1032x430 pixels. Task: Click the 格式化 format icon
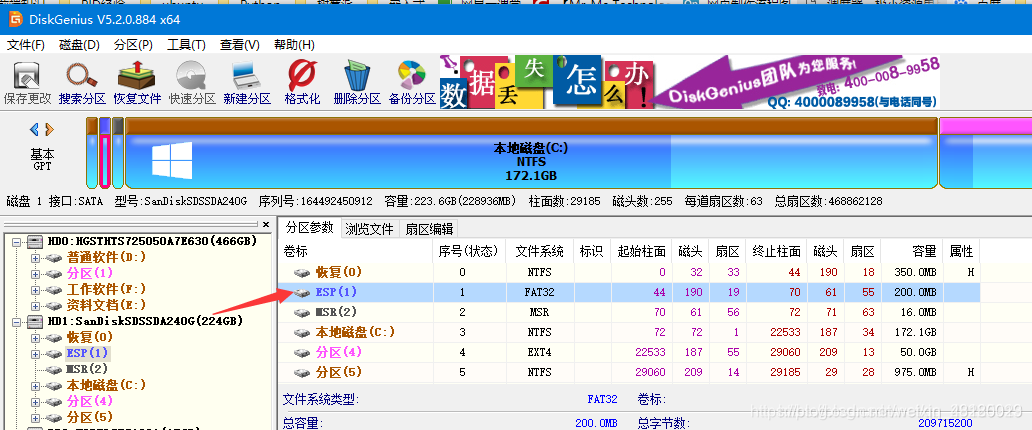click(302, 76)
